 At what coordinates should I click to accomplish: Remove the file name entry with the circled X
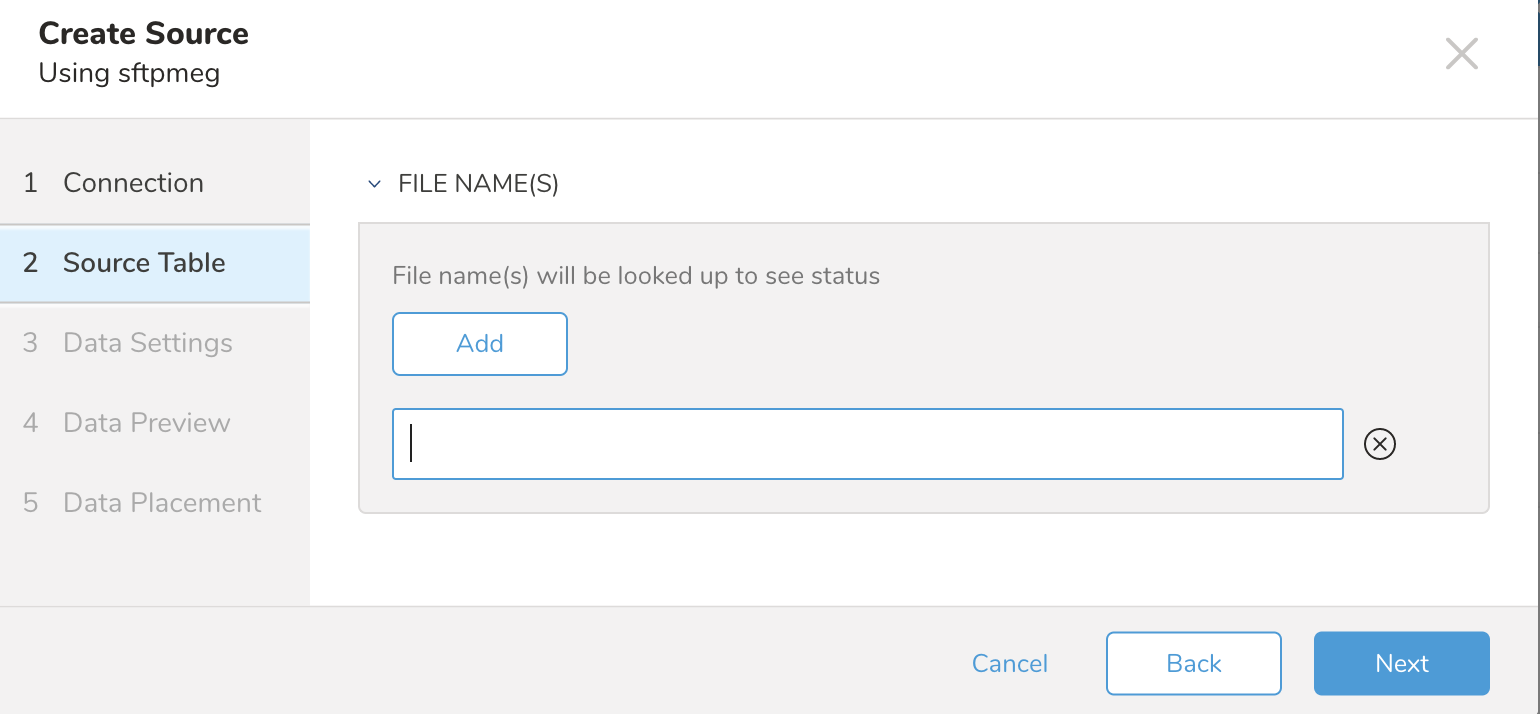1380,444
